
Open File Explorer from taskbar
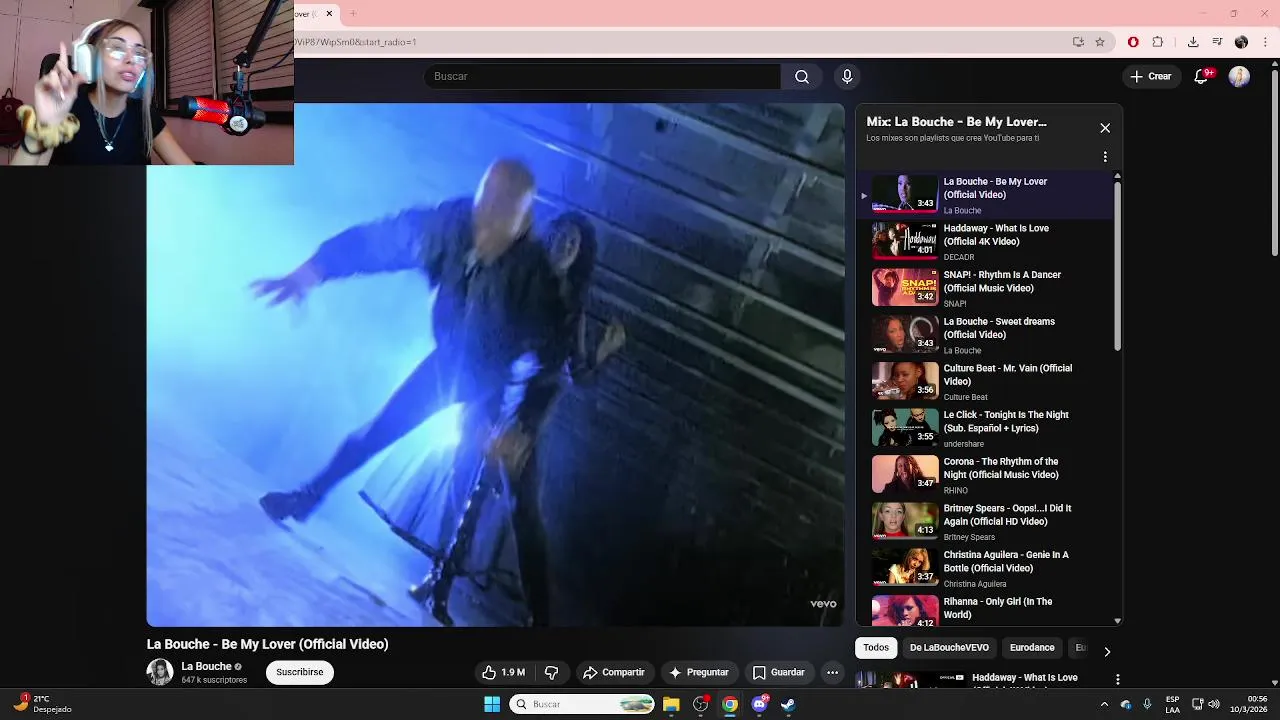coord(671,704)
